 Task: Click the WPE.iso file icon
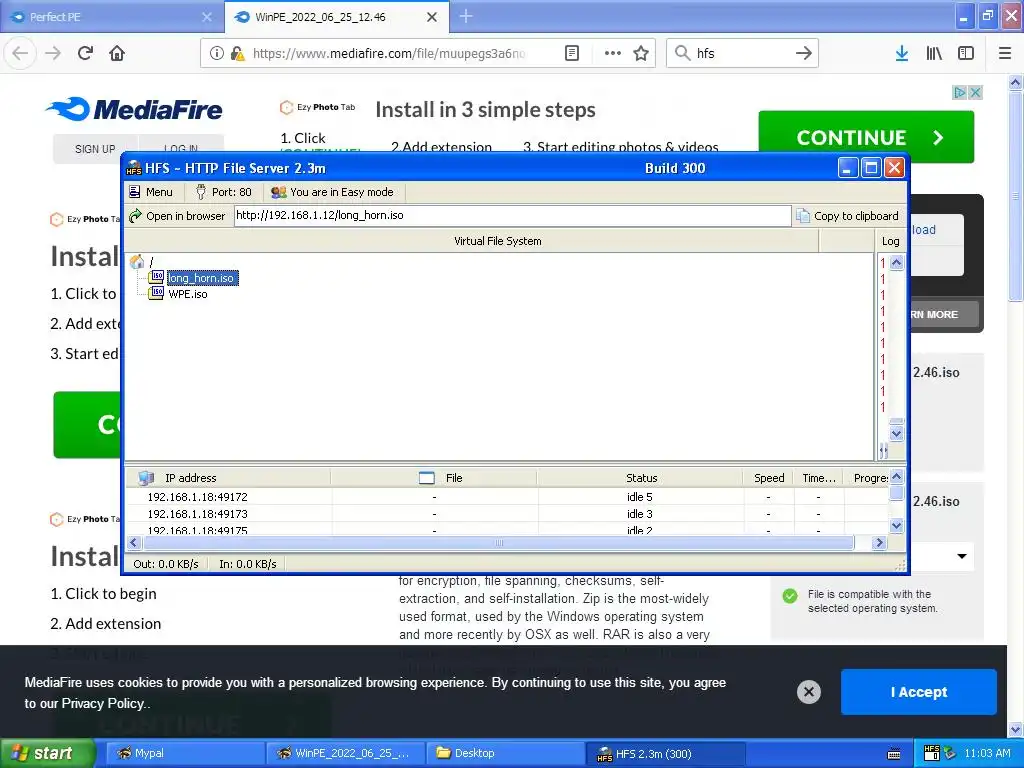tap(157, 293)
